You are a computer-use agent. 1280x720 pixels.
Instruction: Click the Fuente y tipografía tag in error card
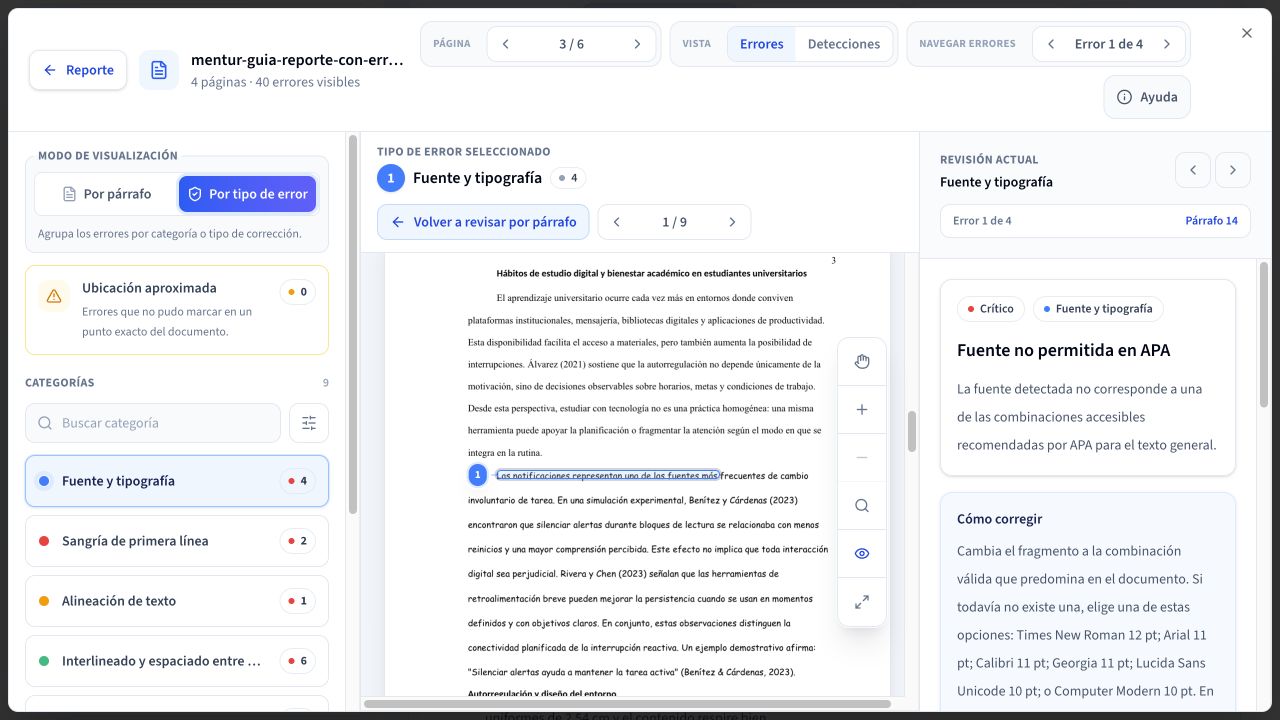point(1098,309)
